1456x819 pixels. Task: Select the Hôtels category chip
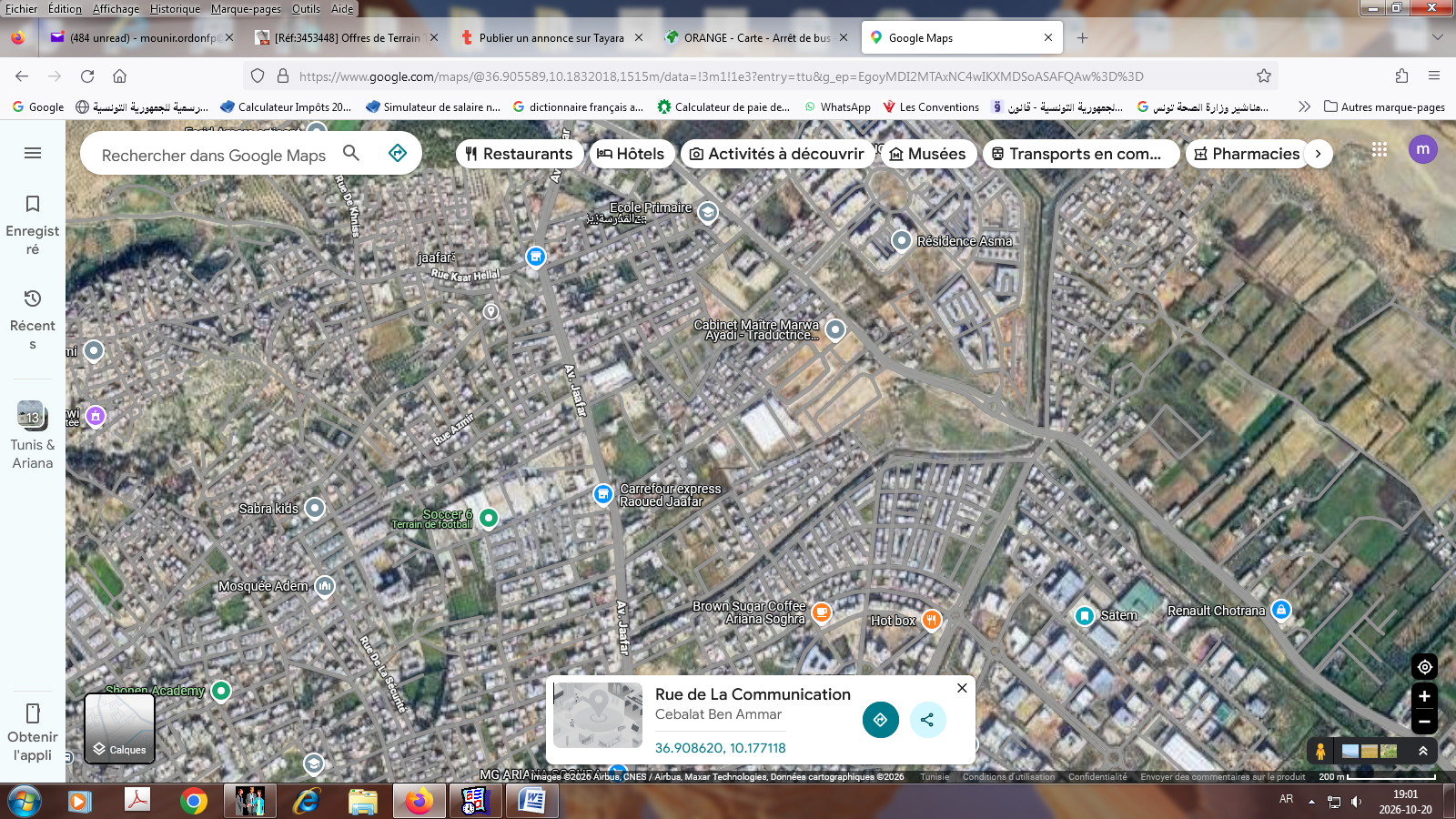tap(632, 154)
